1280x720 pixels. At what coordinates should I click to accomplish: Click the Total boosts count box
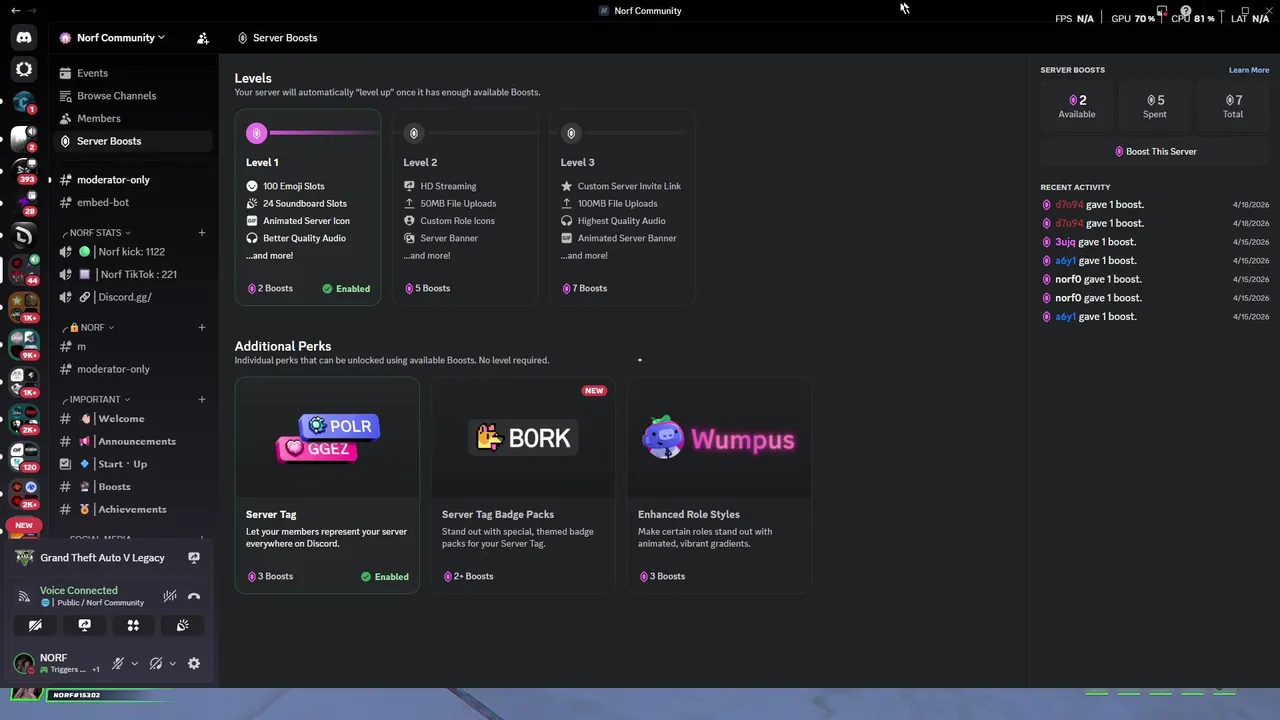click(1233, 105)
